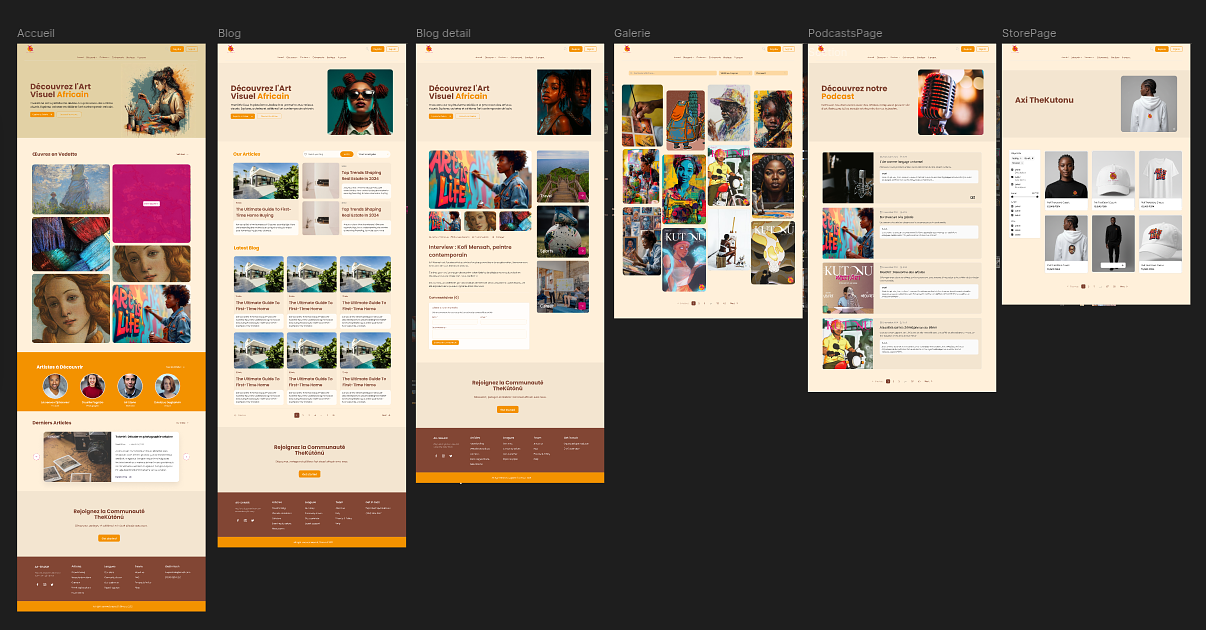Click the logo icon in Blog header
This screenshot has height=630, width=1206.
click(231, 49)
